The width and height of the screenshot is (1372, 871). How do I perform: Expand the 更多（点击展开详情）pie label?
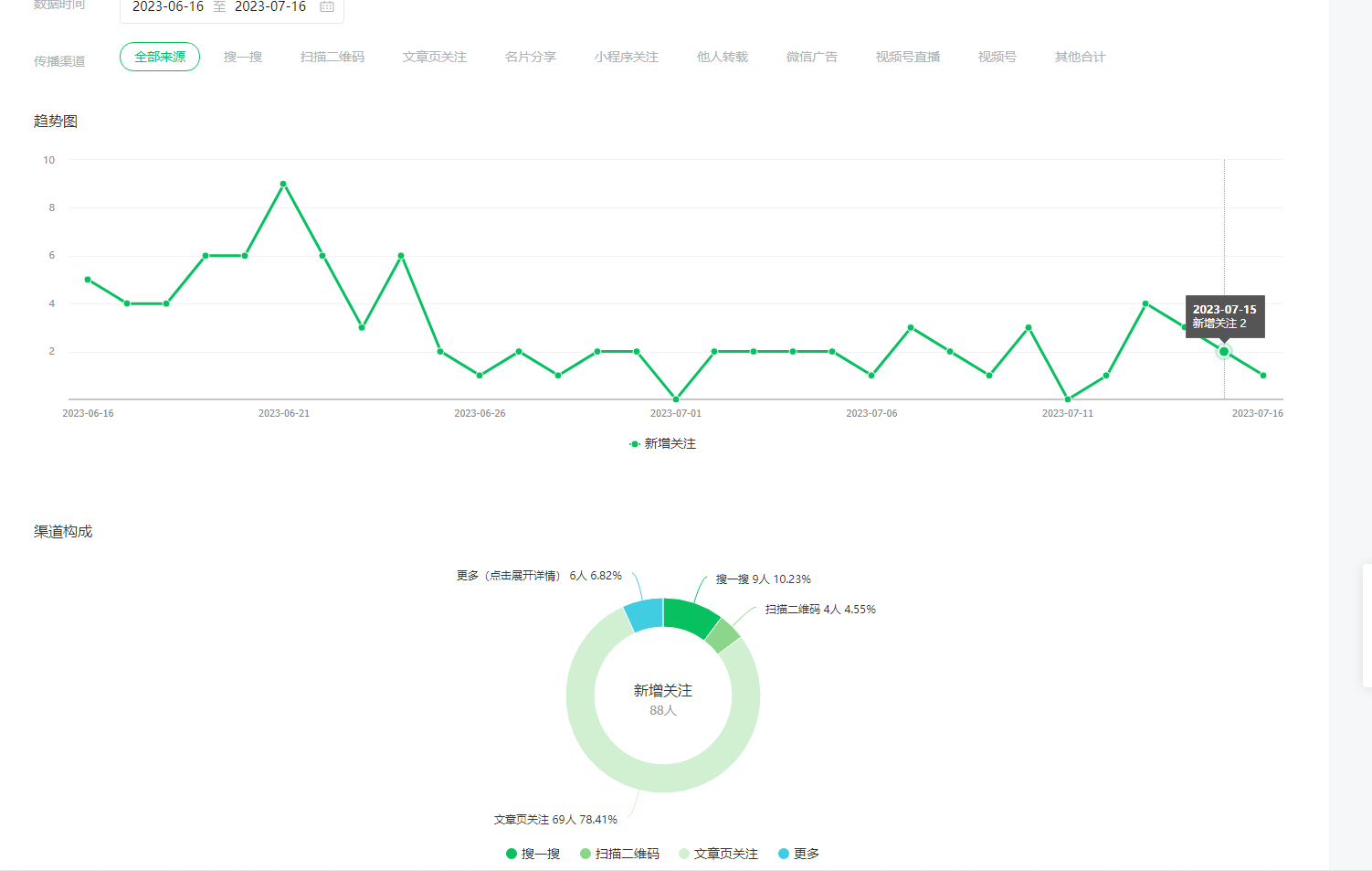pyautogui.click(x=539, y=576)
